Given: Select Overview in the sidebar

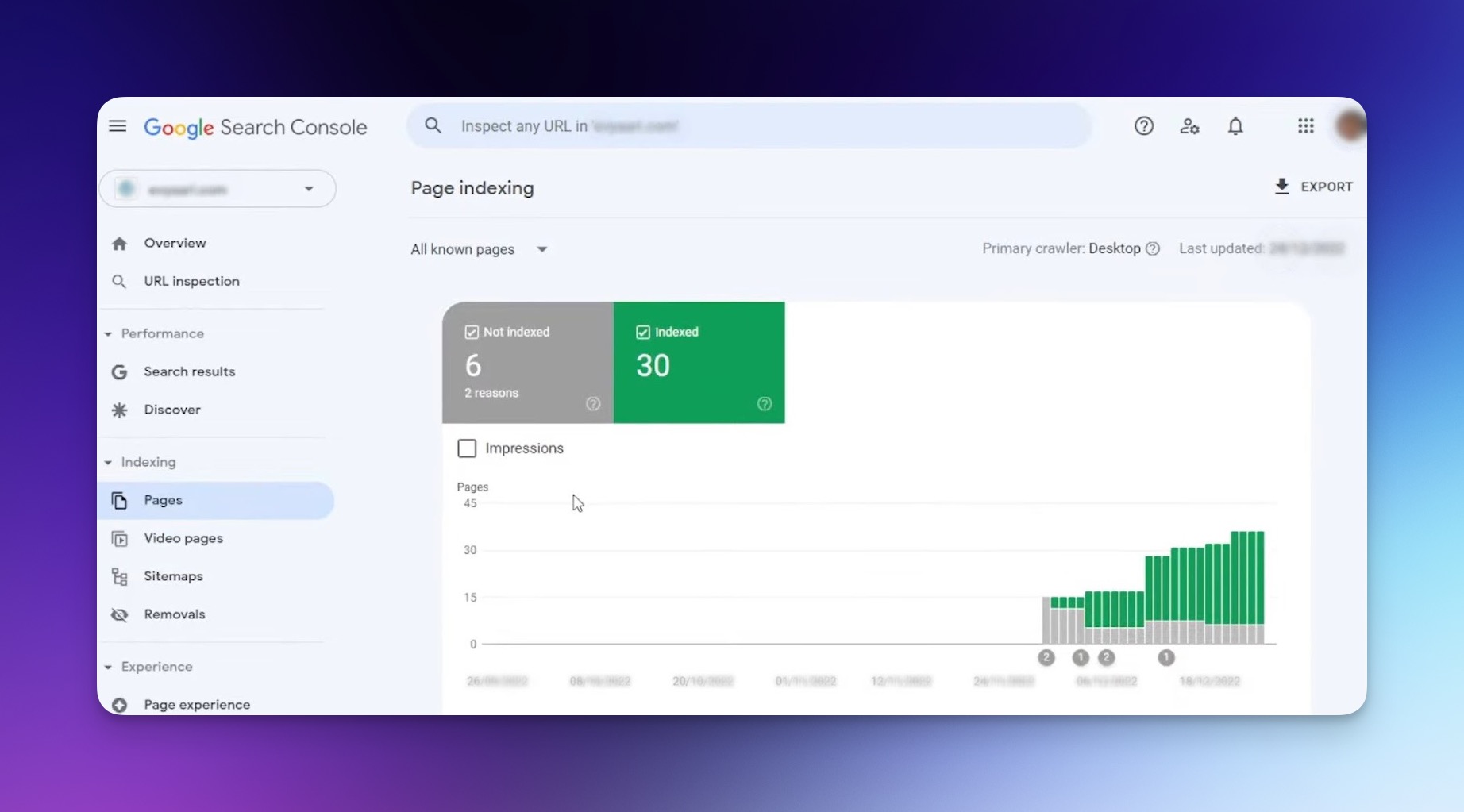Looking at the screenshot, I should point(175,243).
